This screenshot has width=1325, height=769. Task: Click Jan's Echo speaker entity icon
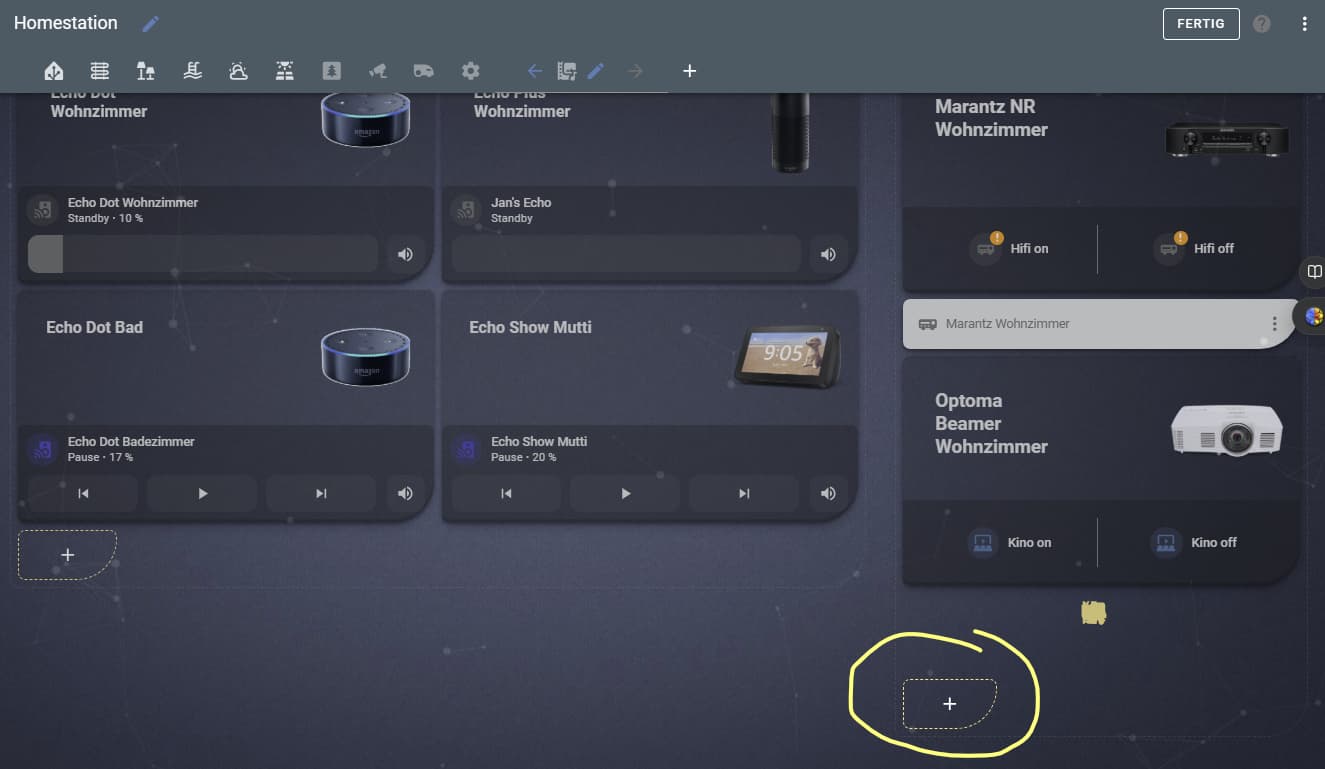click(x=465, y=209)
